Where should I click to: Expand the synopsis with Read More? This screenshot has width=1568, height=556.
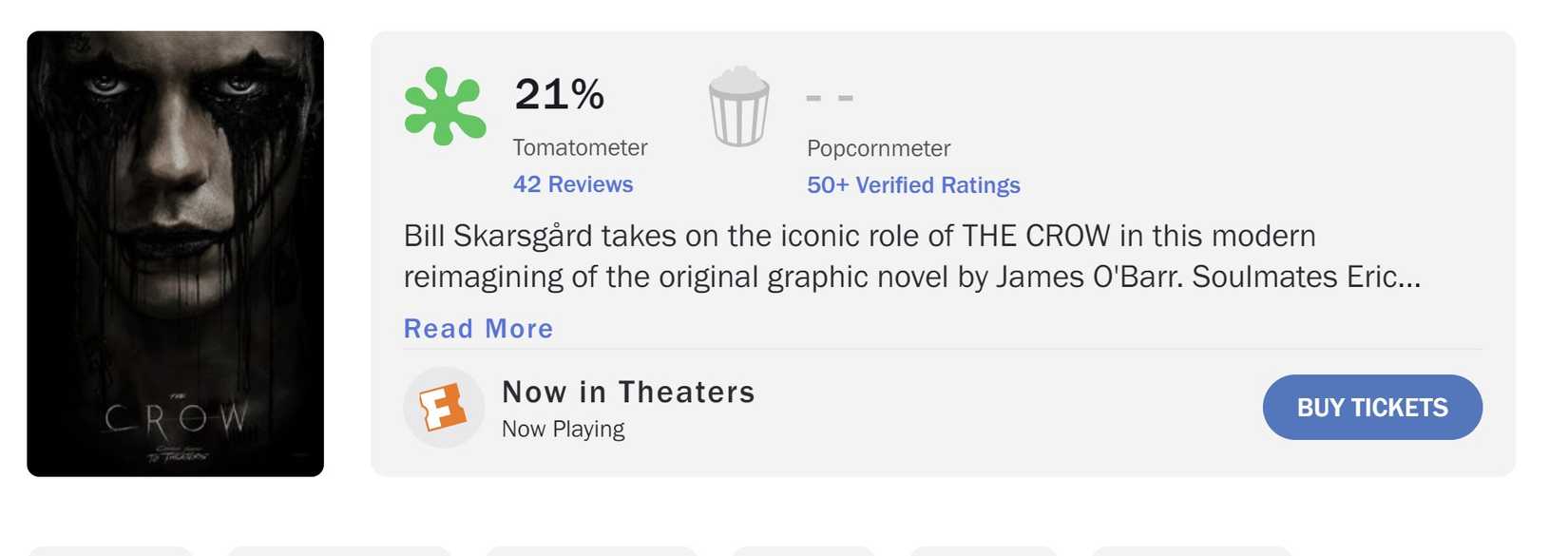point(478,329)
